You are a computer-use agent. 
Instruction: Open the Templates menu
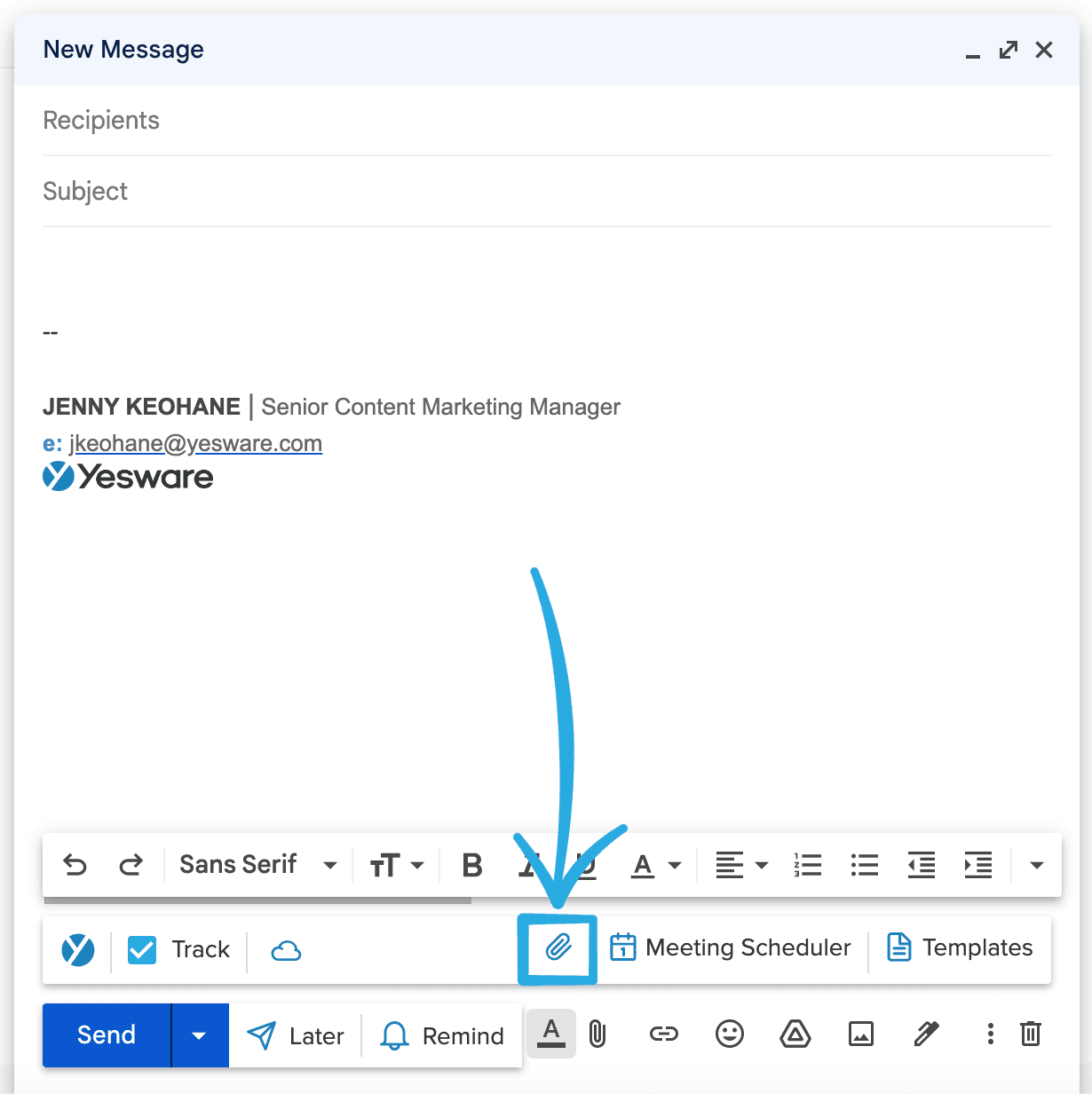pos(960,948)
